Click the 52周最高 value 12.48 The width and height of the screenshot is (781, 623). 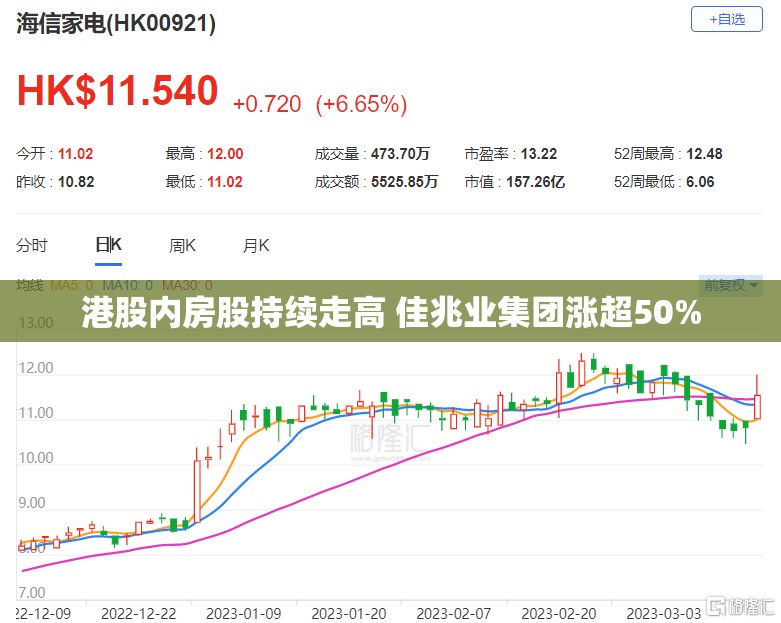tap(704, 153)
